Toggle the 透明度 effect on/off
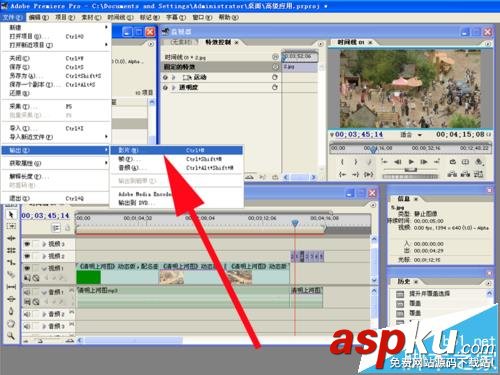 [x=166, y=87]
